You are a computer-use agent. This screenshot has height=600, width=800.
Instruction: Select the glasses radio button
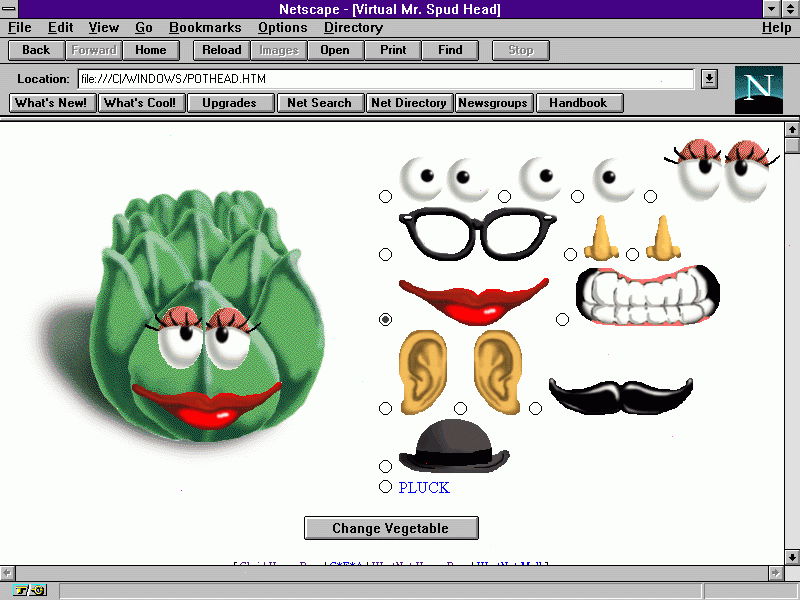386,255
